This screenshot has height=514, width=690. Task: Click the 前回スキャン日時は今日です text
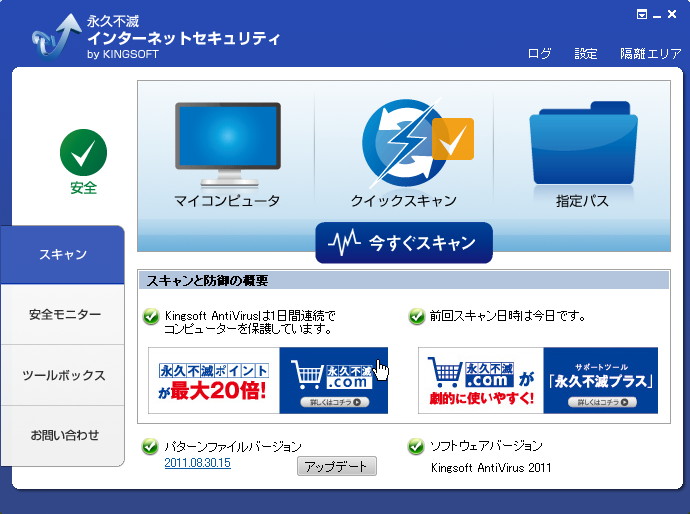507,316
